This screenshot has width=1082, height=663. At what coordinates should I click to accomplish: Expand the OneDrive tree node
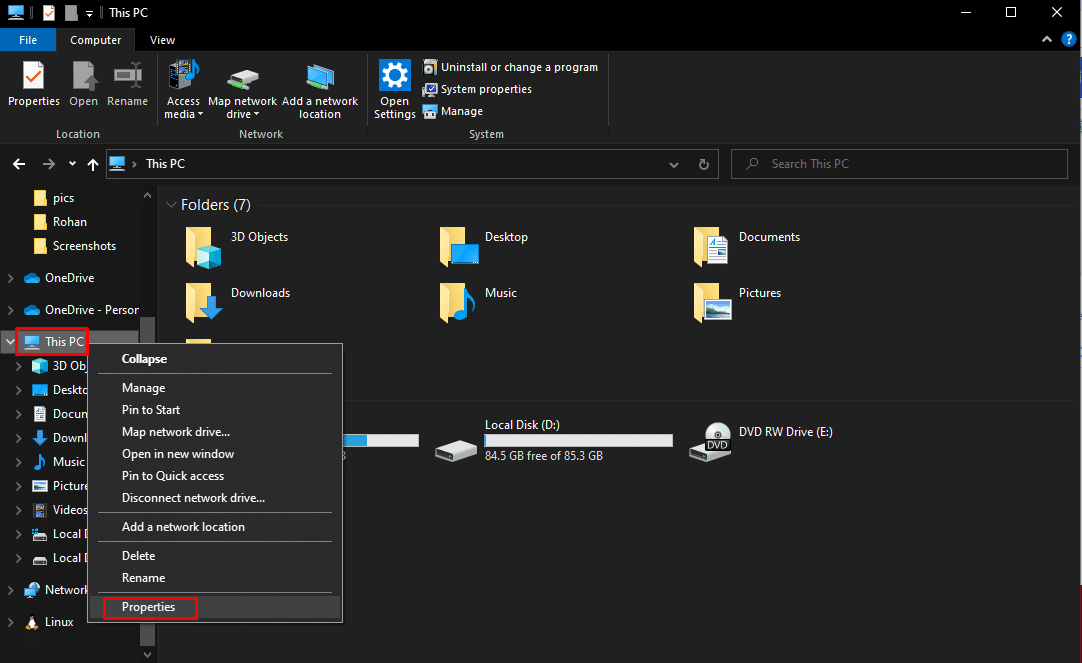click(10, 278)
